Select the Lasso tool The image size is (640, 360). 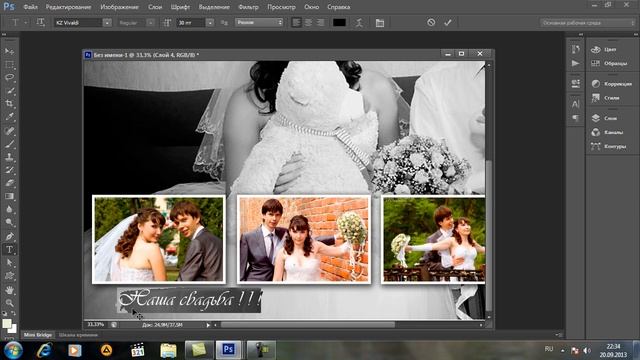coord(9,78)
